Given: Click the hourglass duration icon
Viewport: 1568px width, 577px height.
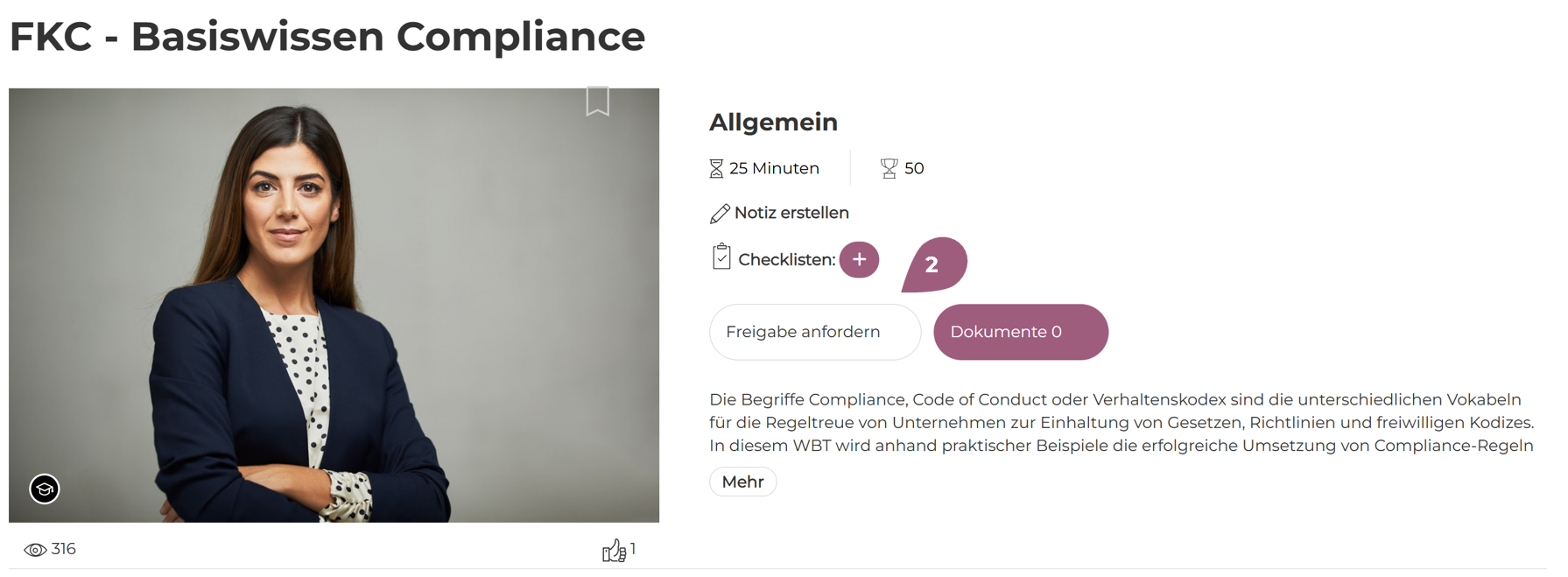Looking at the screenshot, I should [716, 169].
